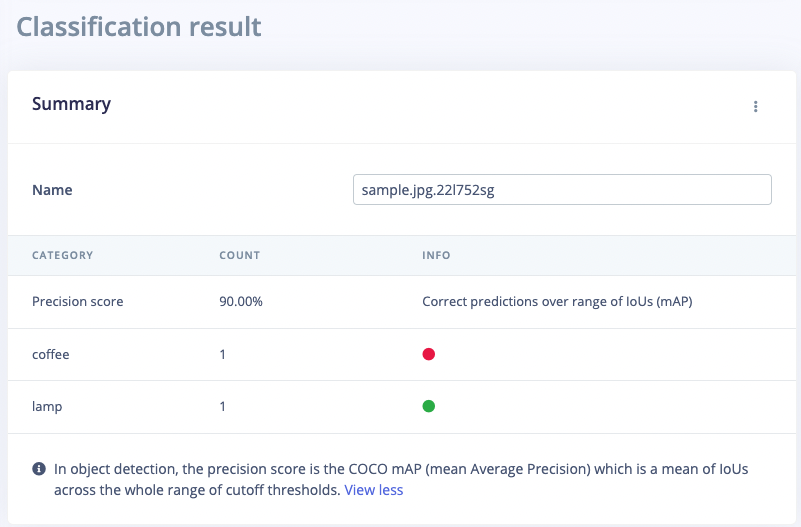The image size is (801, 527).
Task: Click the red dot for coffee
Action: point(429,354)
